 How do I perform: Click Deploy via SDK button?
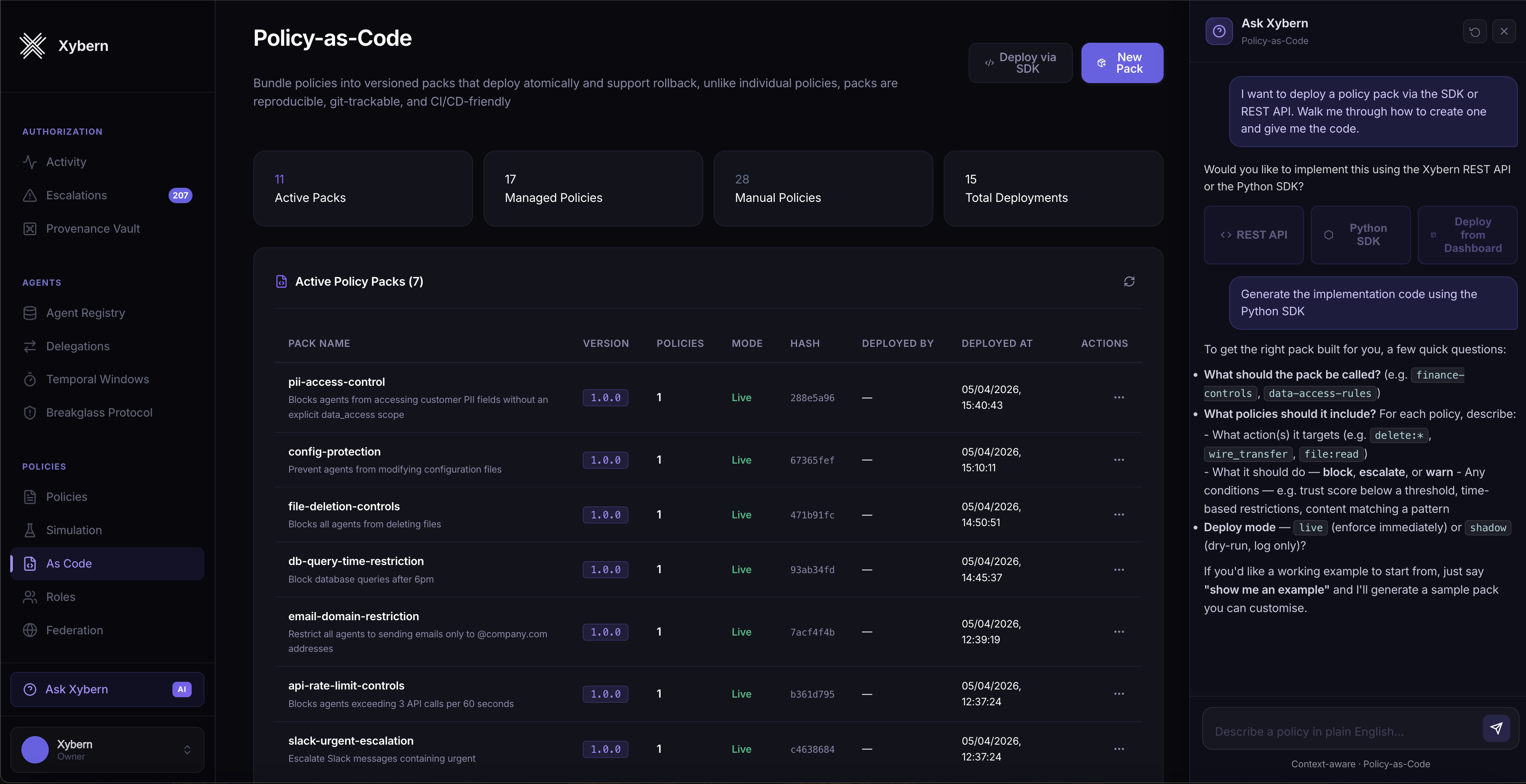(x=1020, y=63)
